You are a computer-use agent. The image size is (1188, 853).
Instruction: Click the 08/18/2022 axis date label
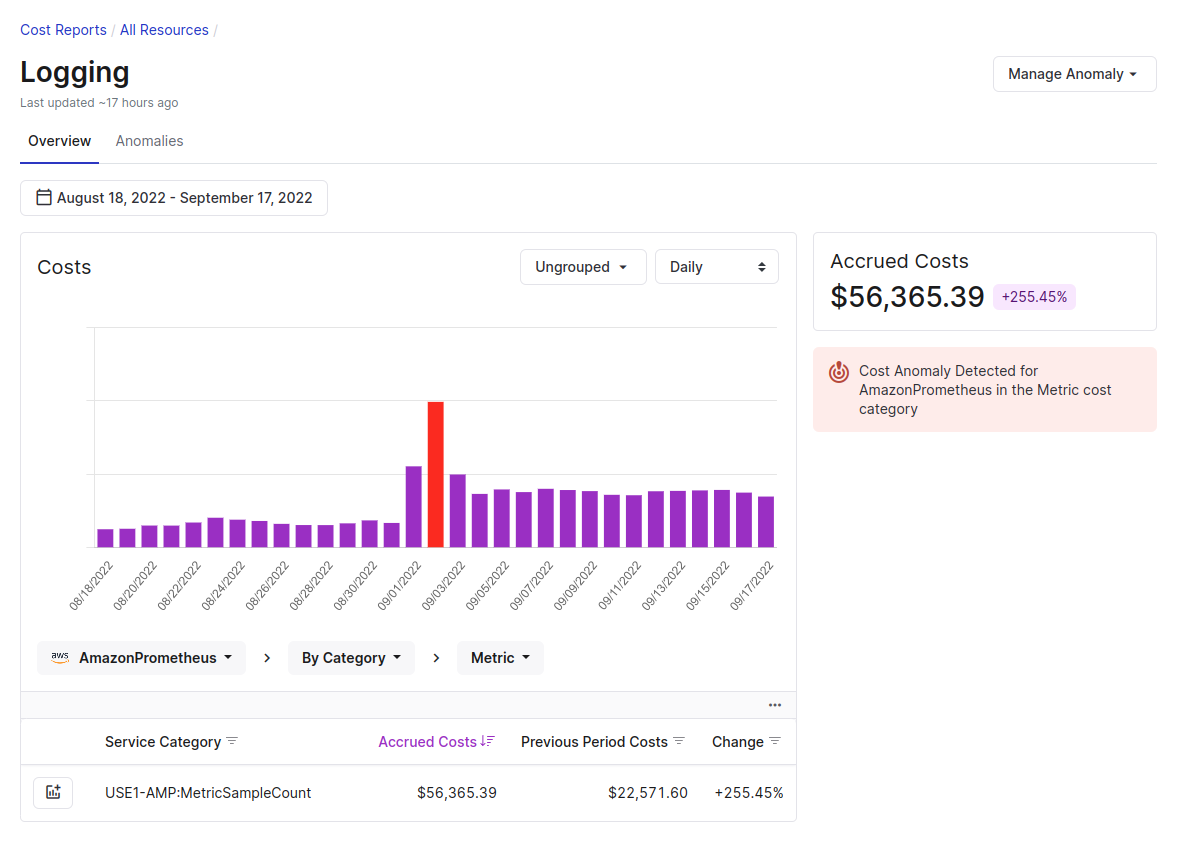point(91,585)
